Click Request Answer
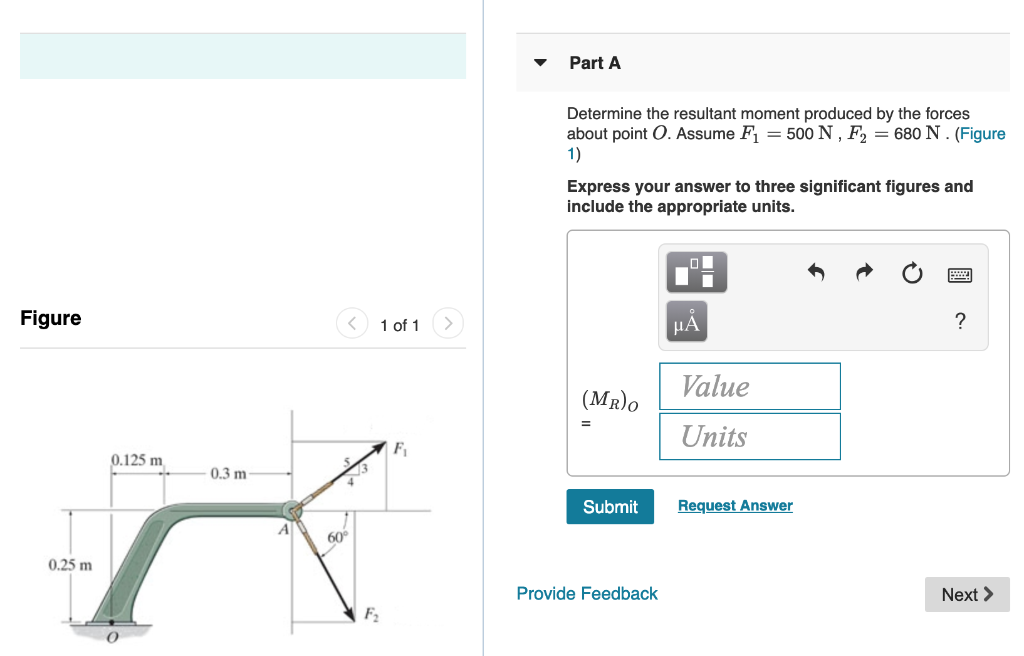Viewport: 1024px width, 656px height. 734,505
